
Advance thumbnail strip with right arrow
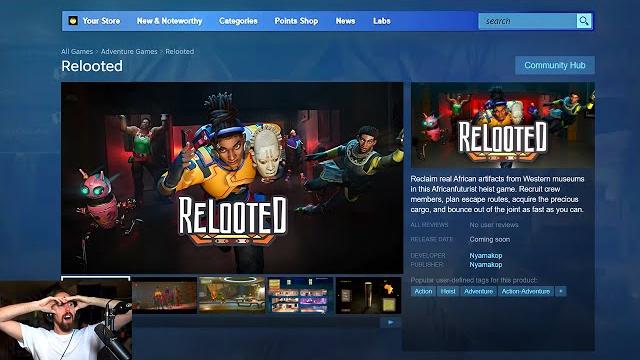tap(391, 322)
